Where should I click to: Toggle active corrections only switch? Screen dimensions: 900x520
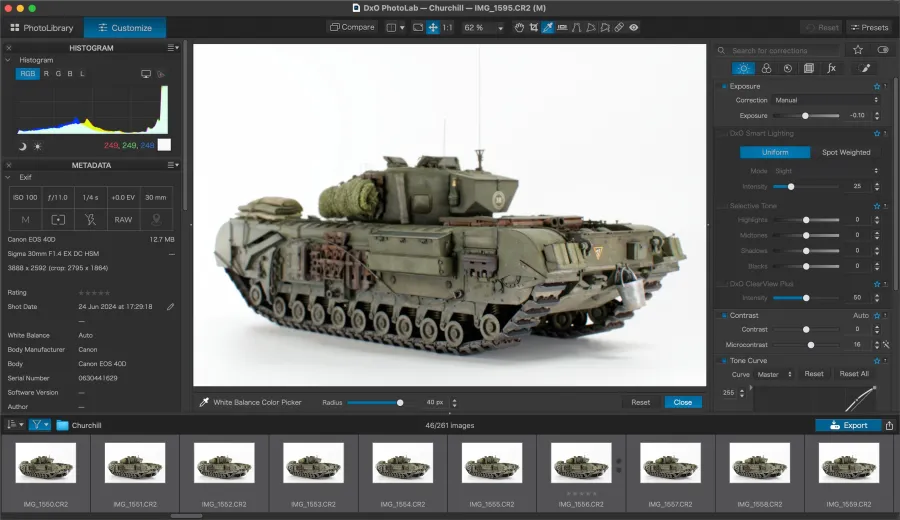coord(883,50)
